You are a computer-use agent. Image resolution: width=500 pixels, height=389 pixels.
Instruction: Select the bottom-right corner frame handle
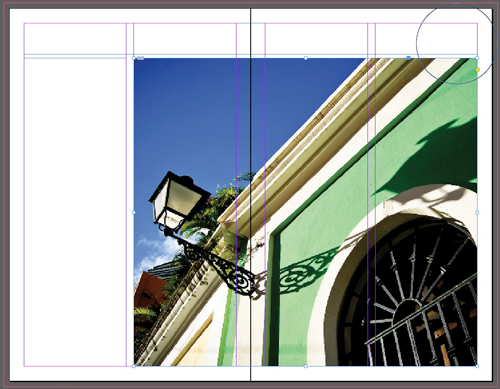click(x=477, y=366)
